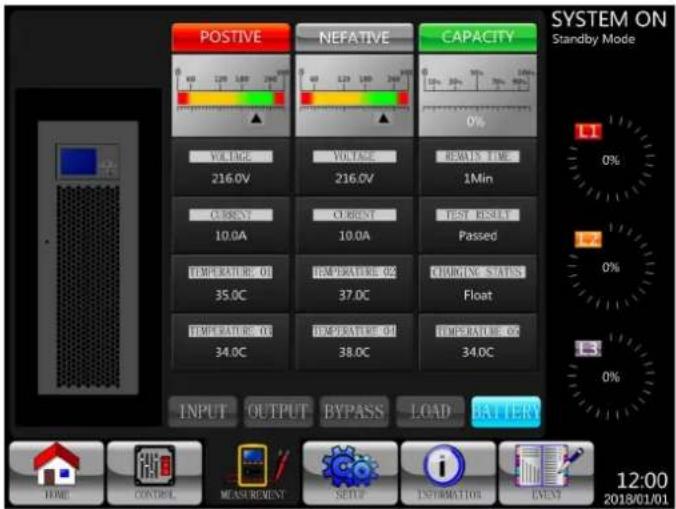Image resolution: width=676 pixels, height=509 pixels.
Task: Open Setup gears page
Action: coord(350,473)
